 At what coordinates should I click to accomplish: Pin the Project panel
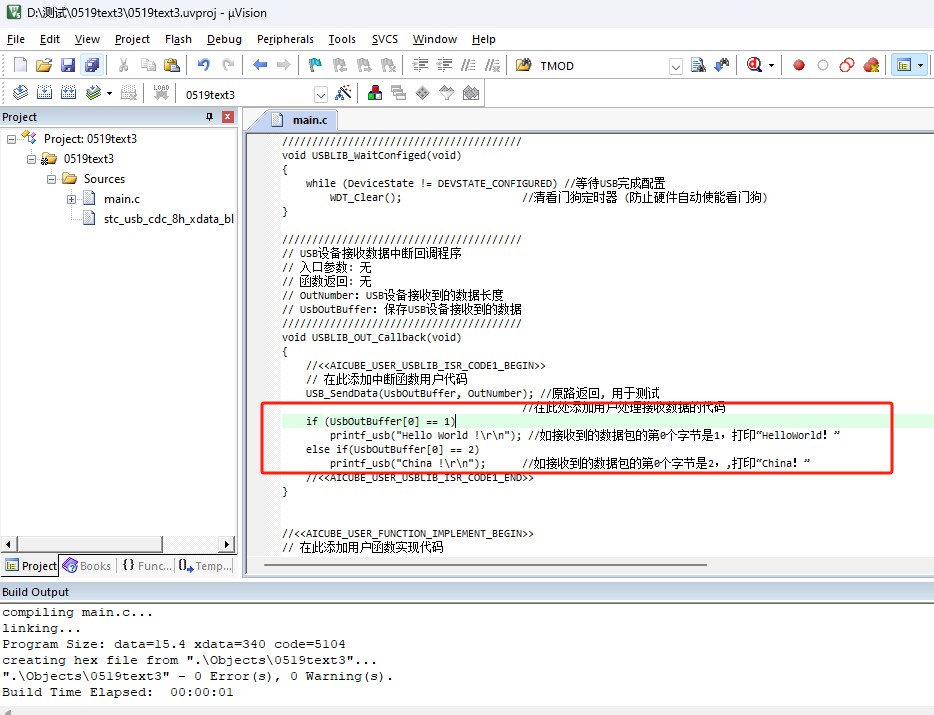coord(209,117)
